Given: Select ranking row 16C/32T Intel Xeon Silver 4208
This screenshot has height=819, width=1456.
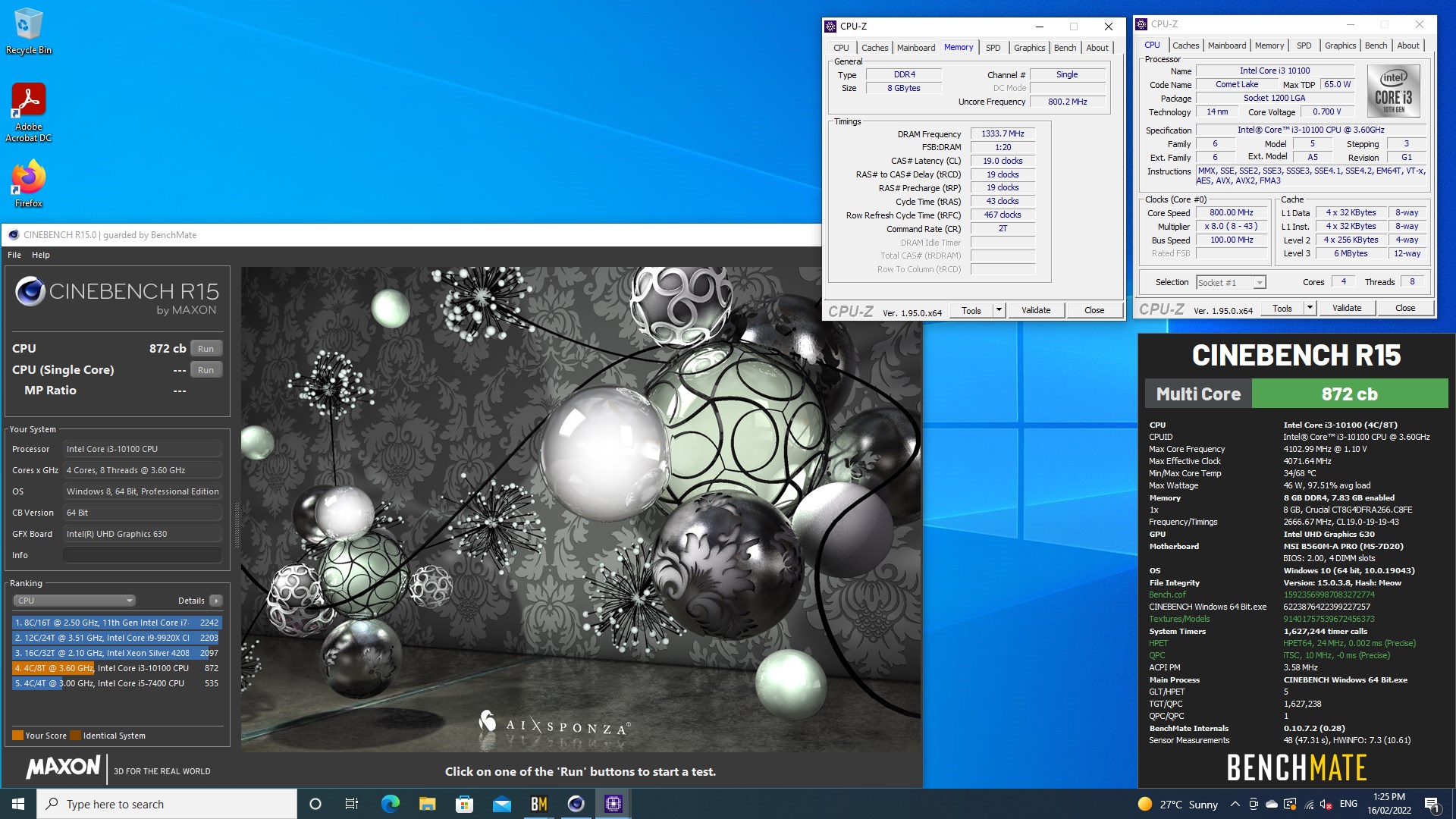Looking at the screenshot, I should click(x=117, y=653).
